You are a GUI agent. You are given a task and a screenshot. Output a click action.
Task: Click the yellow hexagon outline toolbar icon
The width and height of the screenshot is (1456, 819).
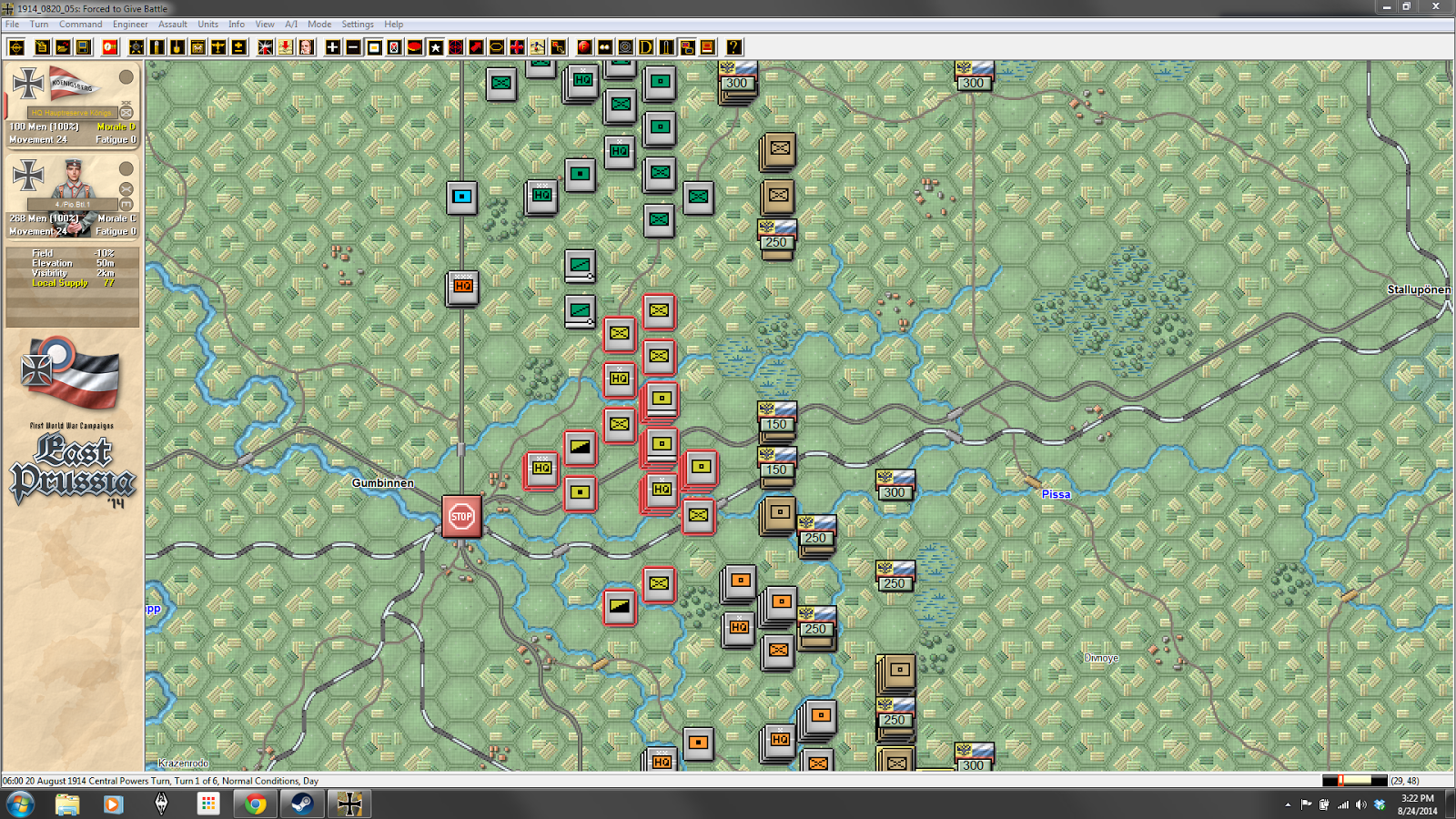pyautogui.click(x=497, y=47)
